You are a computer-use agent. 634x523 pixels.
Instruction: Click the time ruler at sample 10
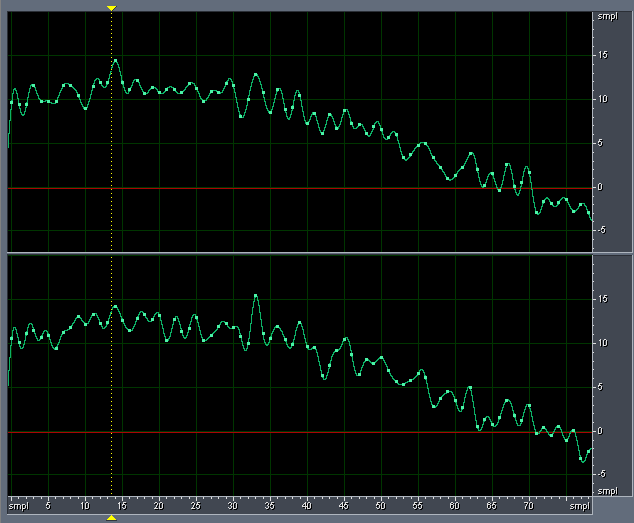coord(85,506)
